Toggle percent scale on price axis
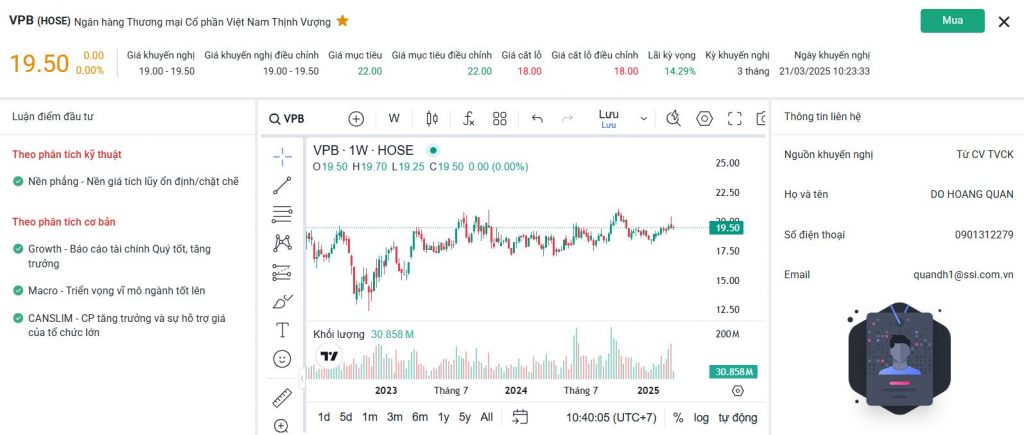Viewport: 1024px width, 435px height. (678, 417)
